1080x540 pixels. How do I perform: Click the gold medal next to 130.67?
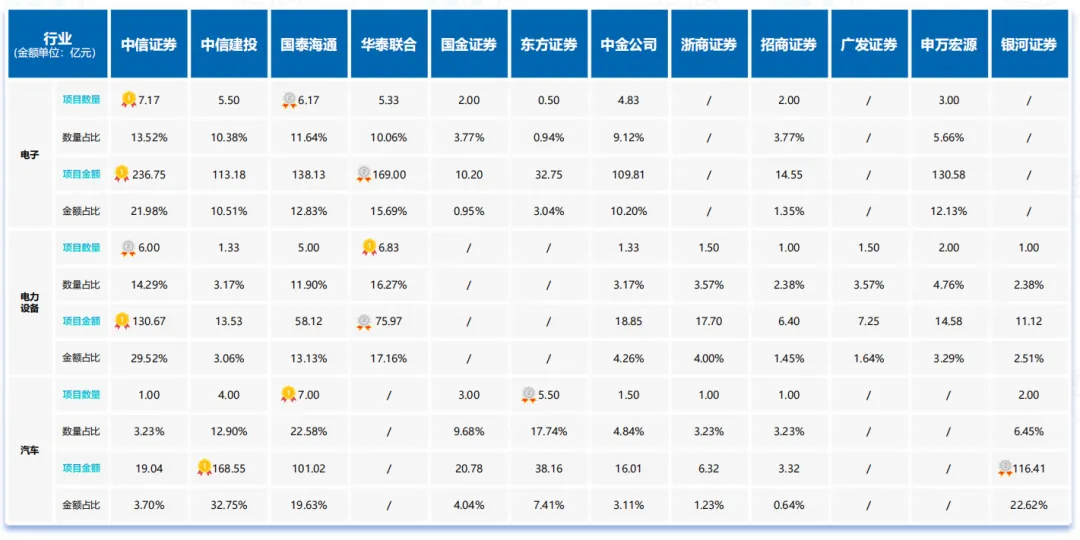(122, 320)
